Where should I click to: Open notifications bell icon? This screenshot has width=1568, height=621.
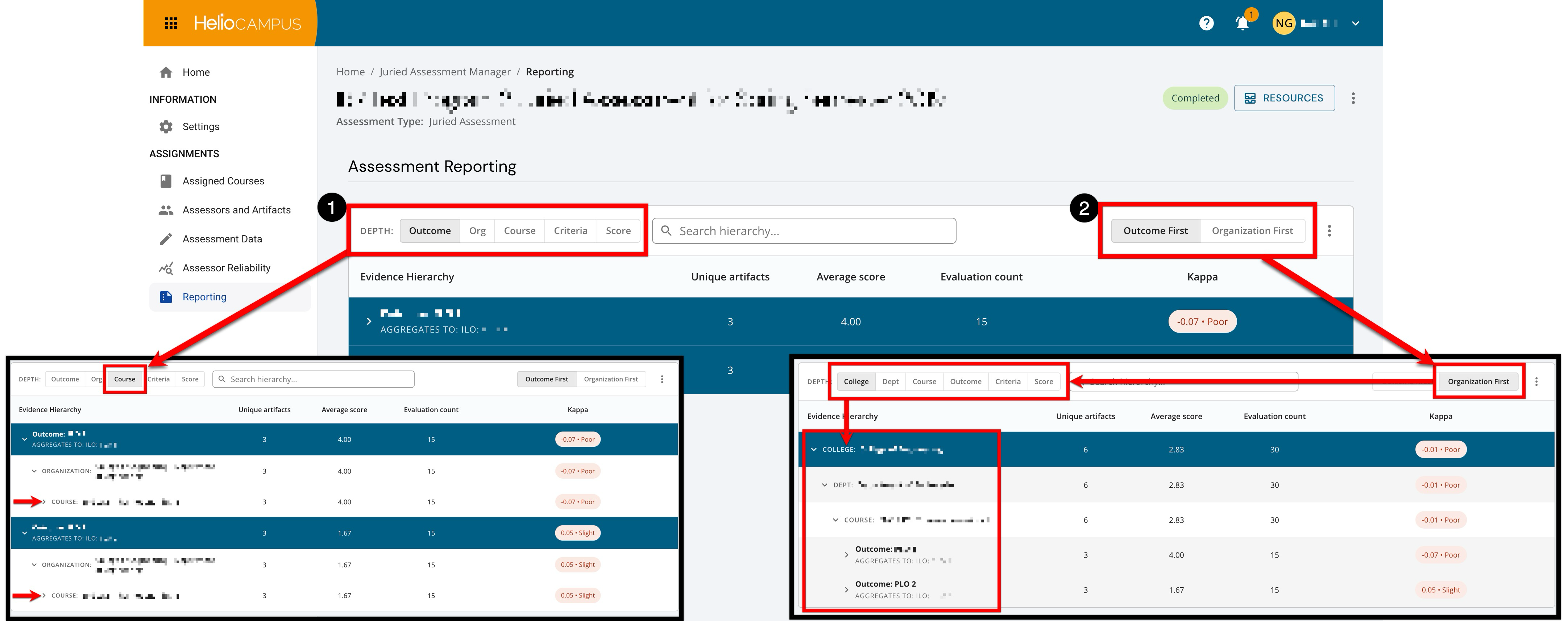1242,23
